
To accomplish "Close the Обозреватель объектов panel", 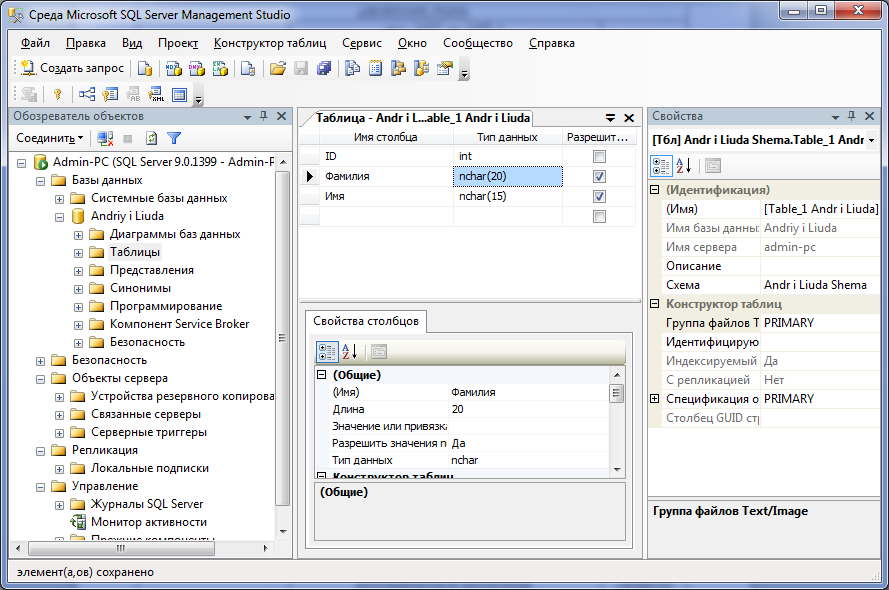I will coord(281,116).
